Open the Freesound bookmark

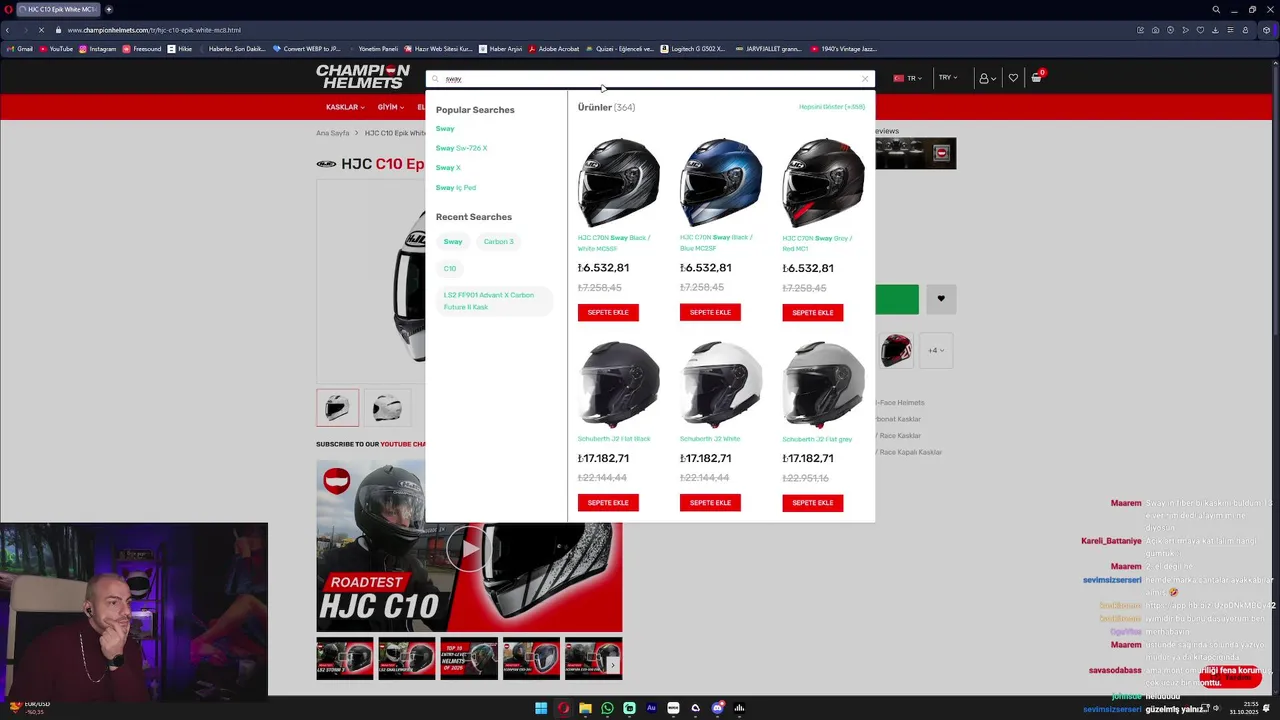click(142, 49)
